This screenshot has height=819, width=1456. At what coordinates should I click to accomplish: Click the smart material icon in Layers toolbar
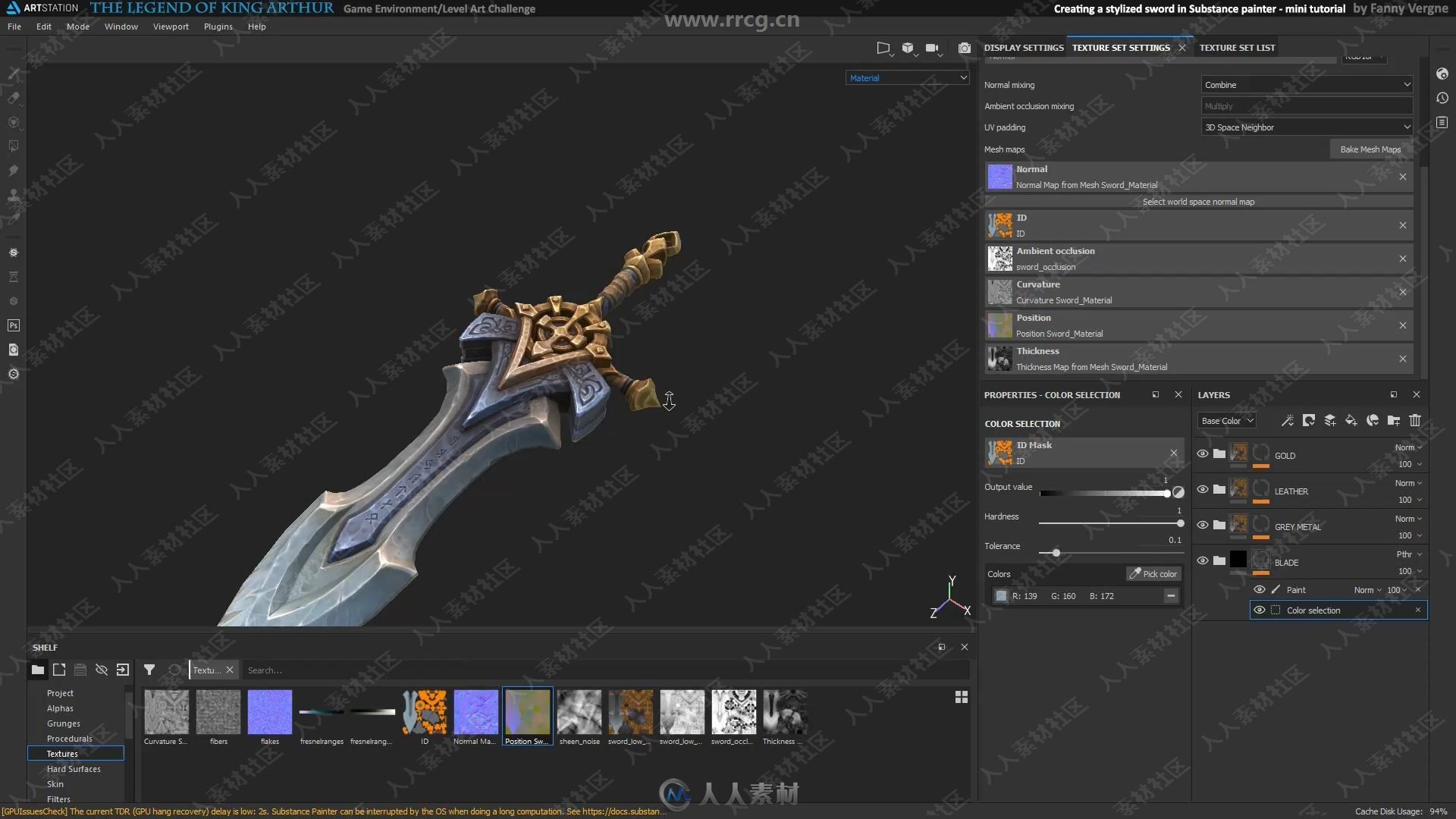point(1372,420)
